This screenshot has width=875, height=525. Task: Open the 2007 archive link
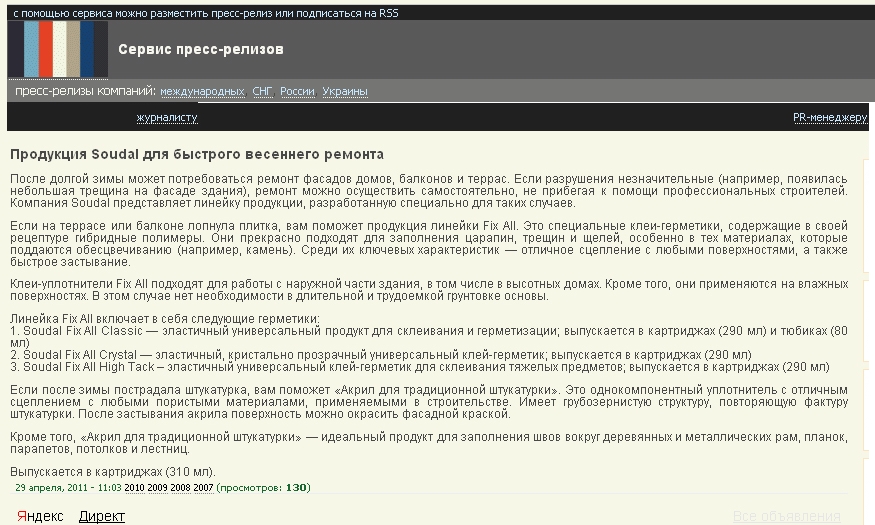(x=203, y=488)
